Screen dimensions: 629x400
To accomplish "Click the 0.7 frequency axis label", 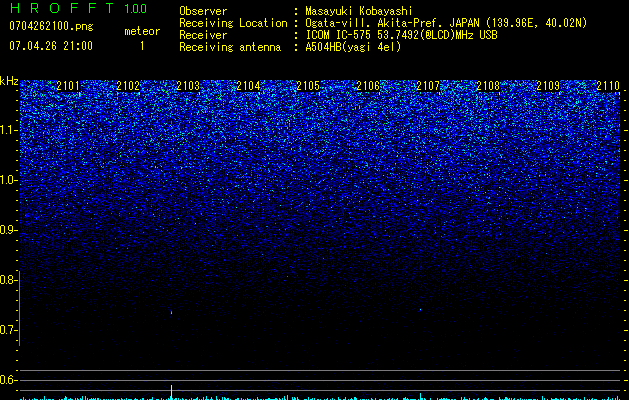I will click(9, 330).
